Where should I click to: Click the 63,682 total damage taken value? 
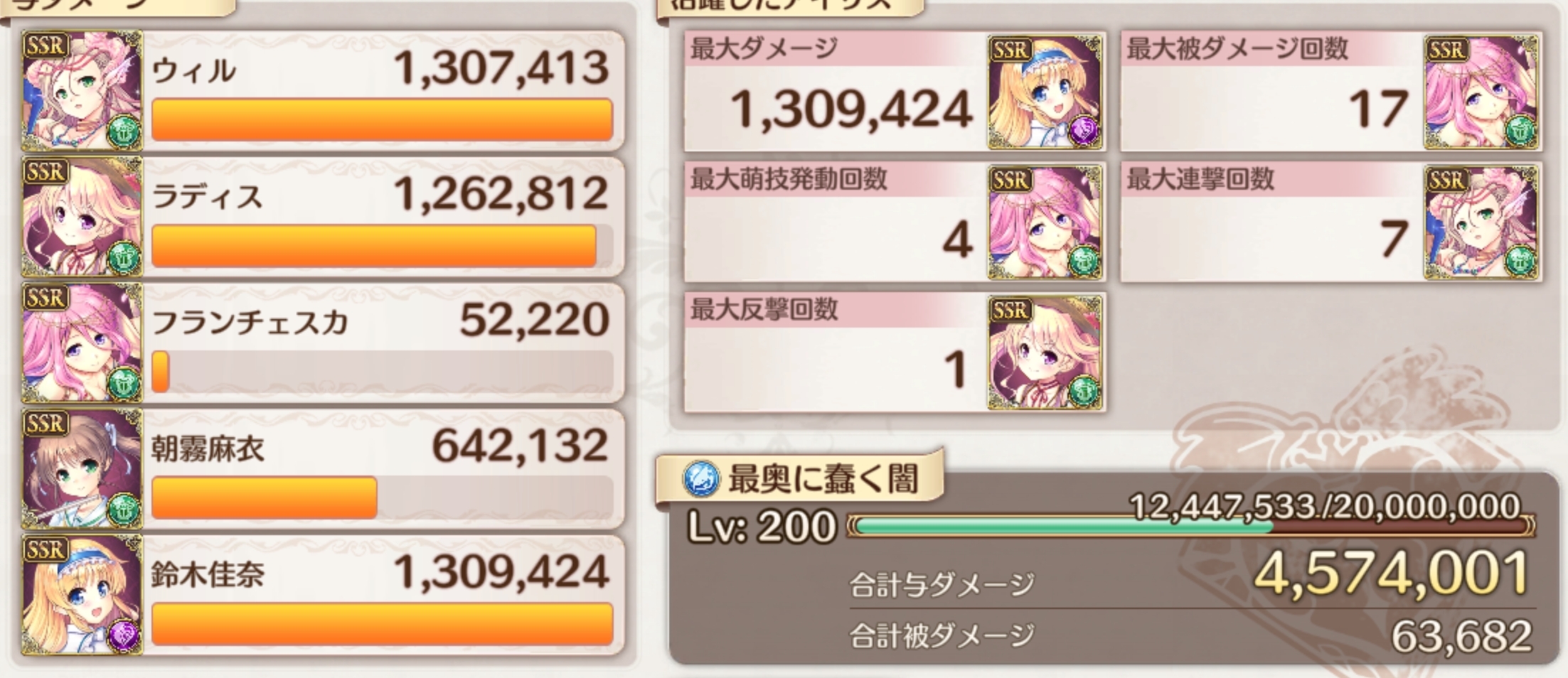(1461, 636)
